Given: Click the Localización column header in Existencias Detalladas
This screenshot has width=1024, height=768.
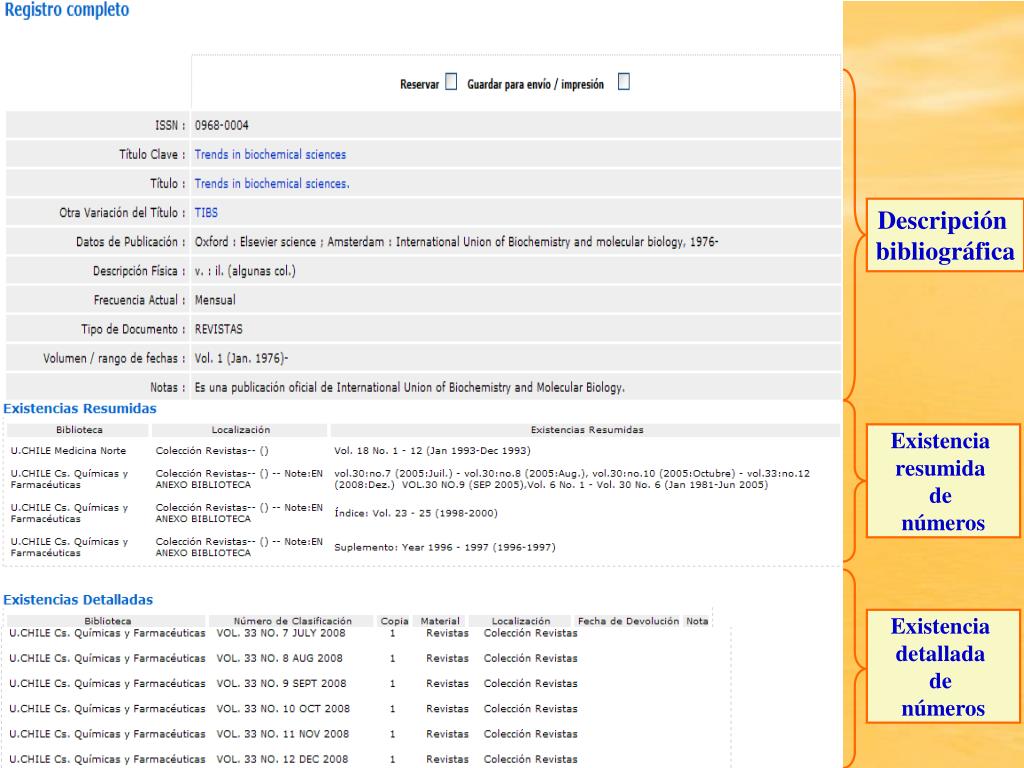Looking at the screenshot, I should 520,621.
